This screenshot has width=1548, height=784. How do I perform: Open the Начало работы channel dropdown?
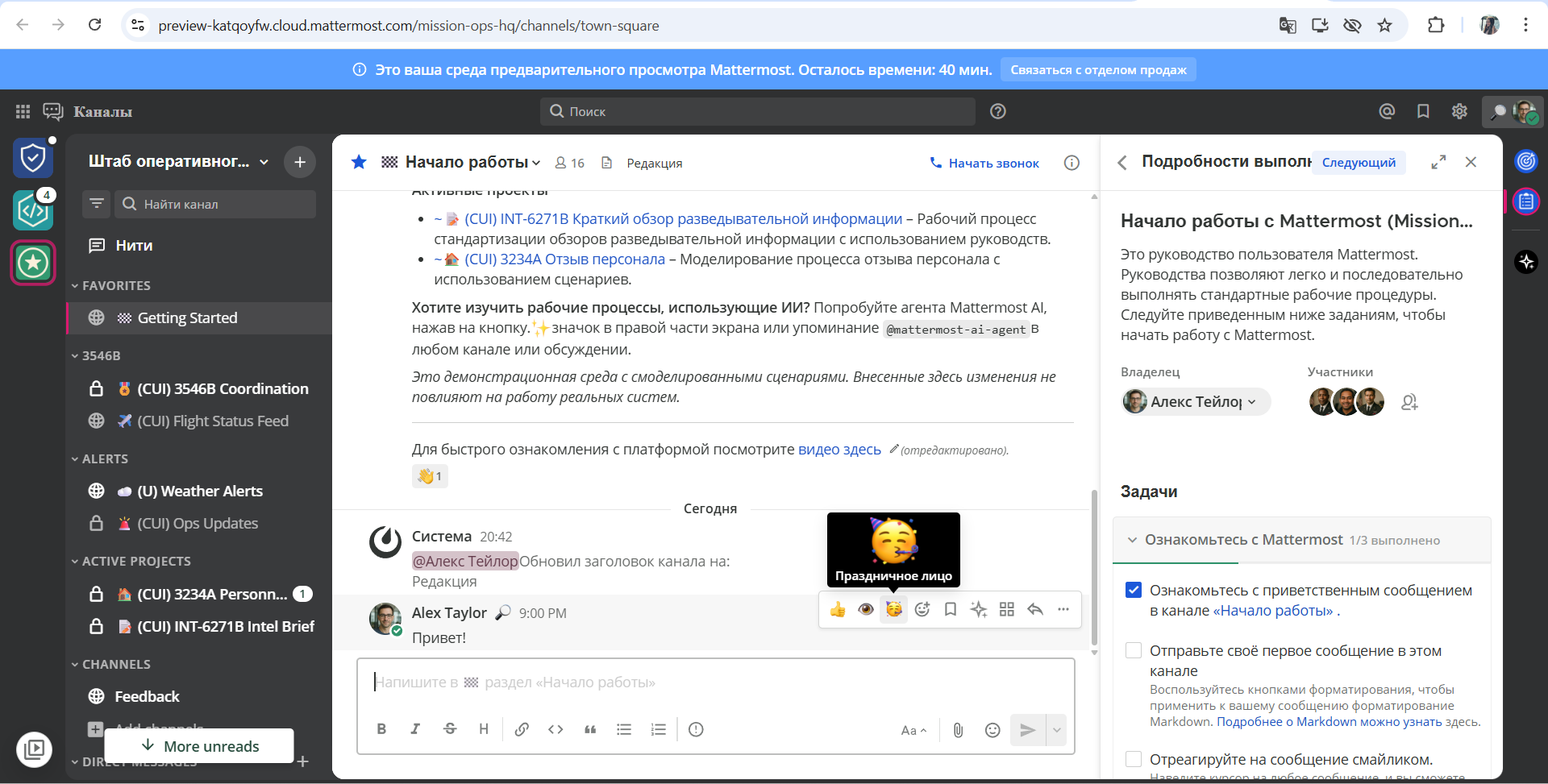536,162
